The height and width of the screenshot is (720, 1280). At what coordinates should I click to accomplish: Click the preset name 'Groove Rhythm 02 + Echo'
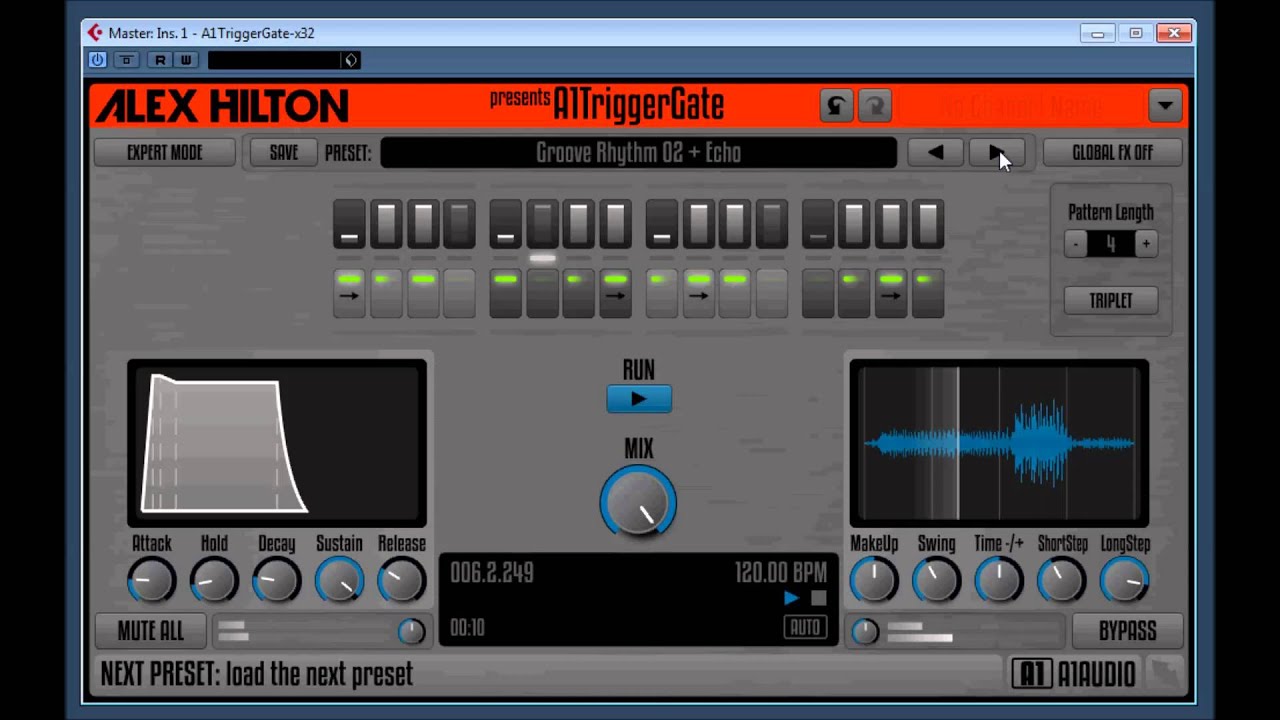click(x=638, y=153)
